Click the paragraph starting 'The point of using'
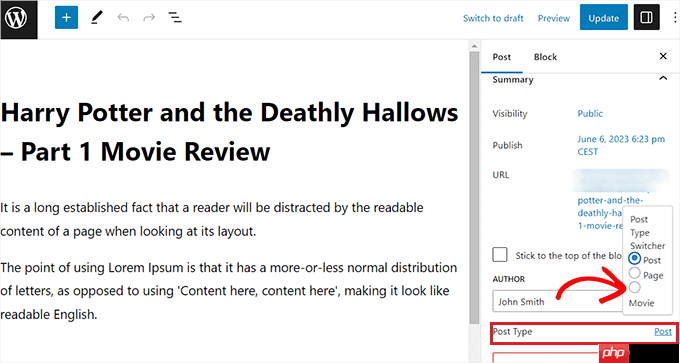 229,291
